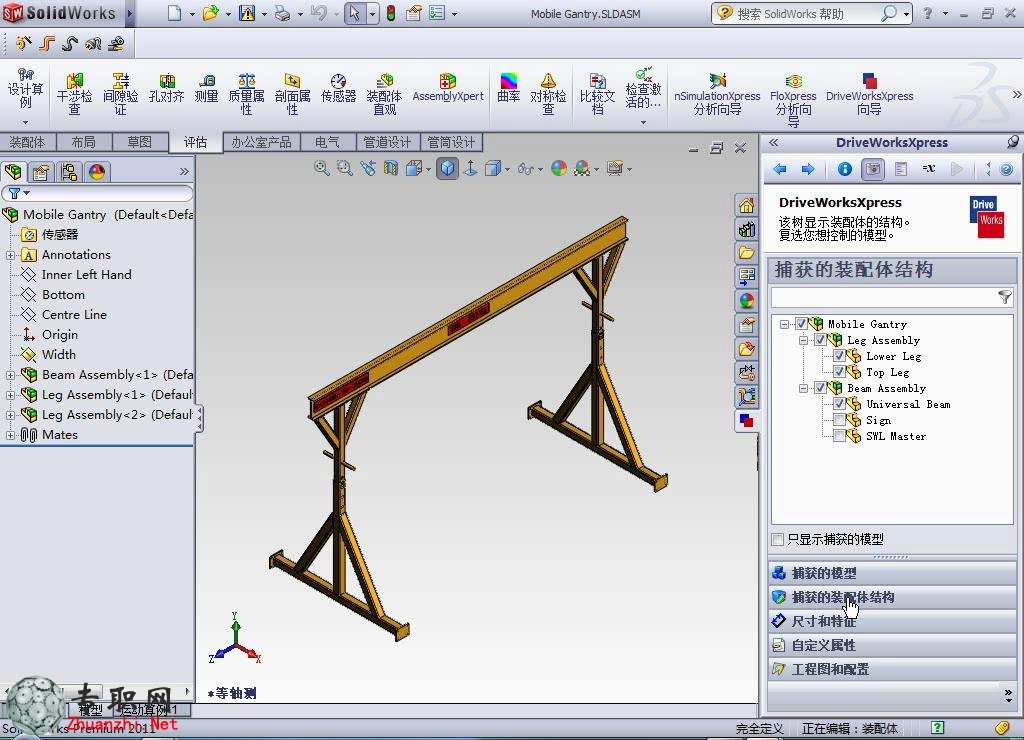Viewport: 1024px width, 740px height.
Task: Uncheck Universal Beam checkbox
Action: [x=840, y=404]
